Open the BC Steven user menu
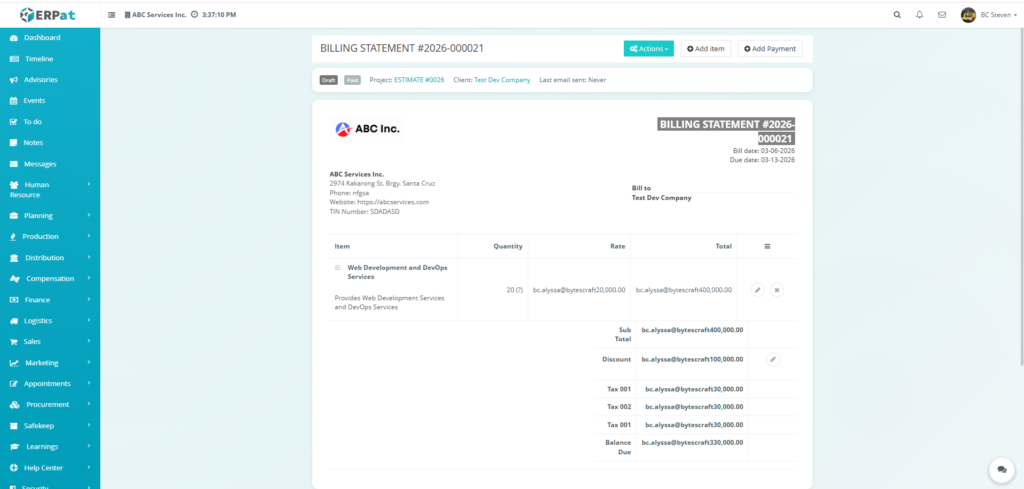This screenshot has width=1024, height=489. tap(986, 15)
